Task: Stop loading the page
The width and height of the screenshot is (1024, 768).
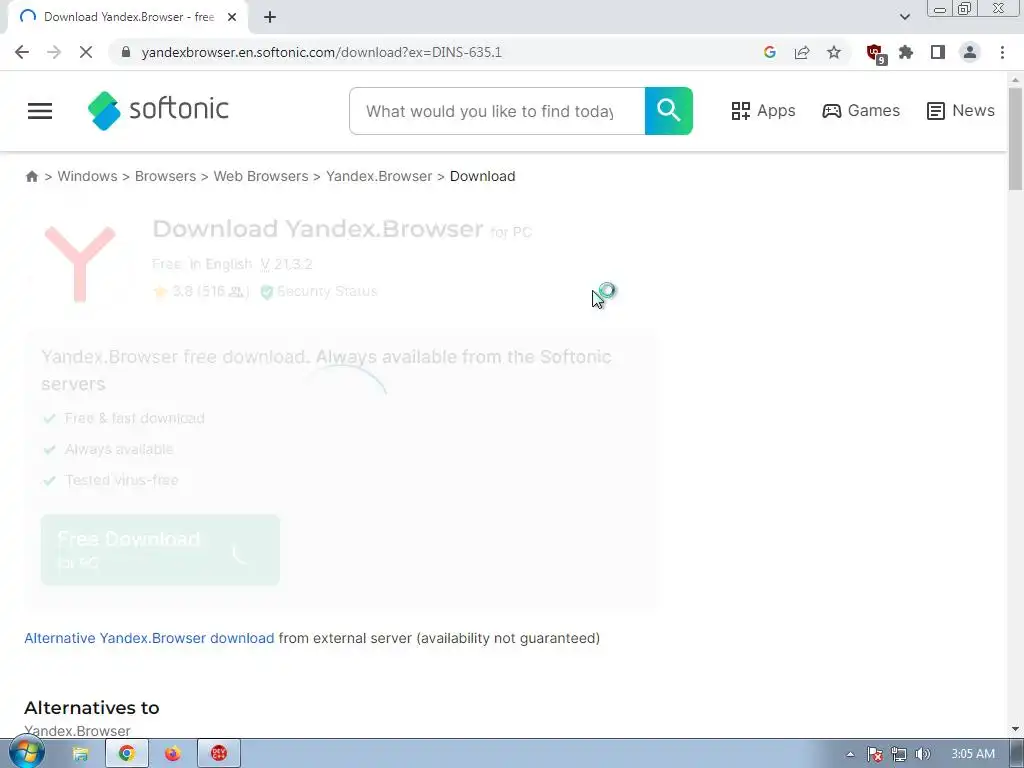Action: (x=86, y=52)
